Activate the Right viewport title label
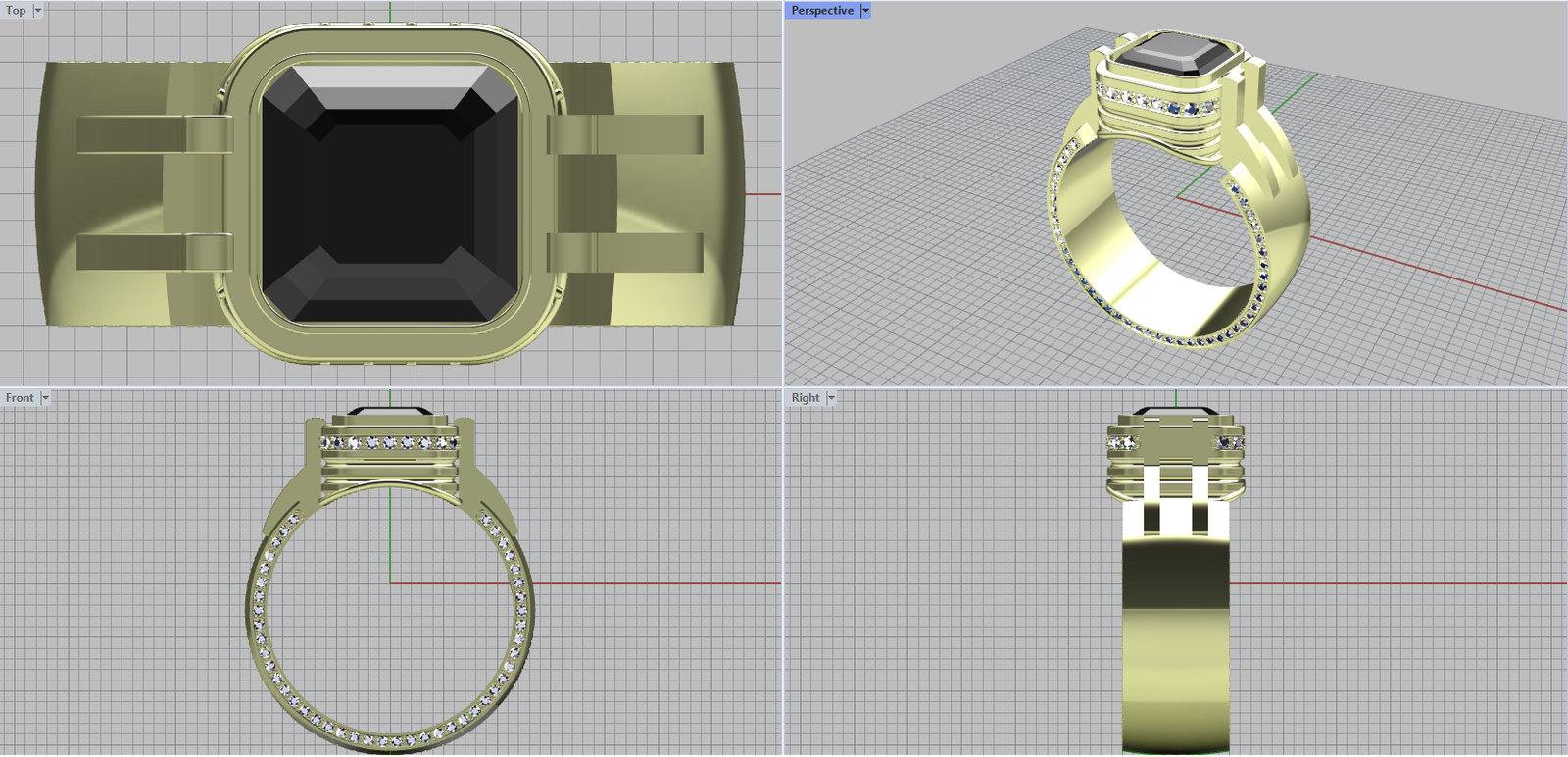 click(x=806, y=398)
